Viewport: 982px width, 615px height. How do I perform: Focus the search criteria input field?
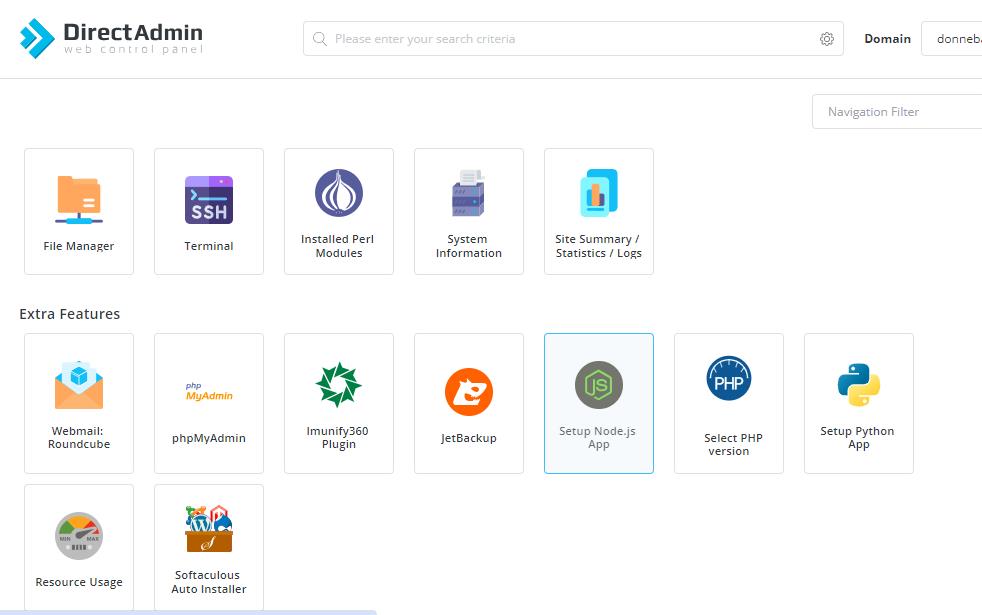click(573, 39)
